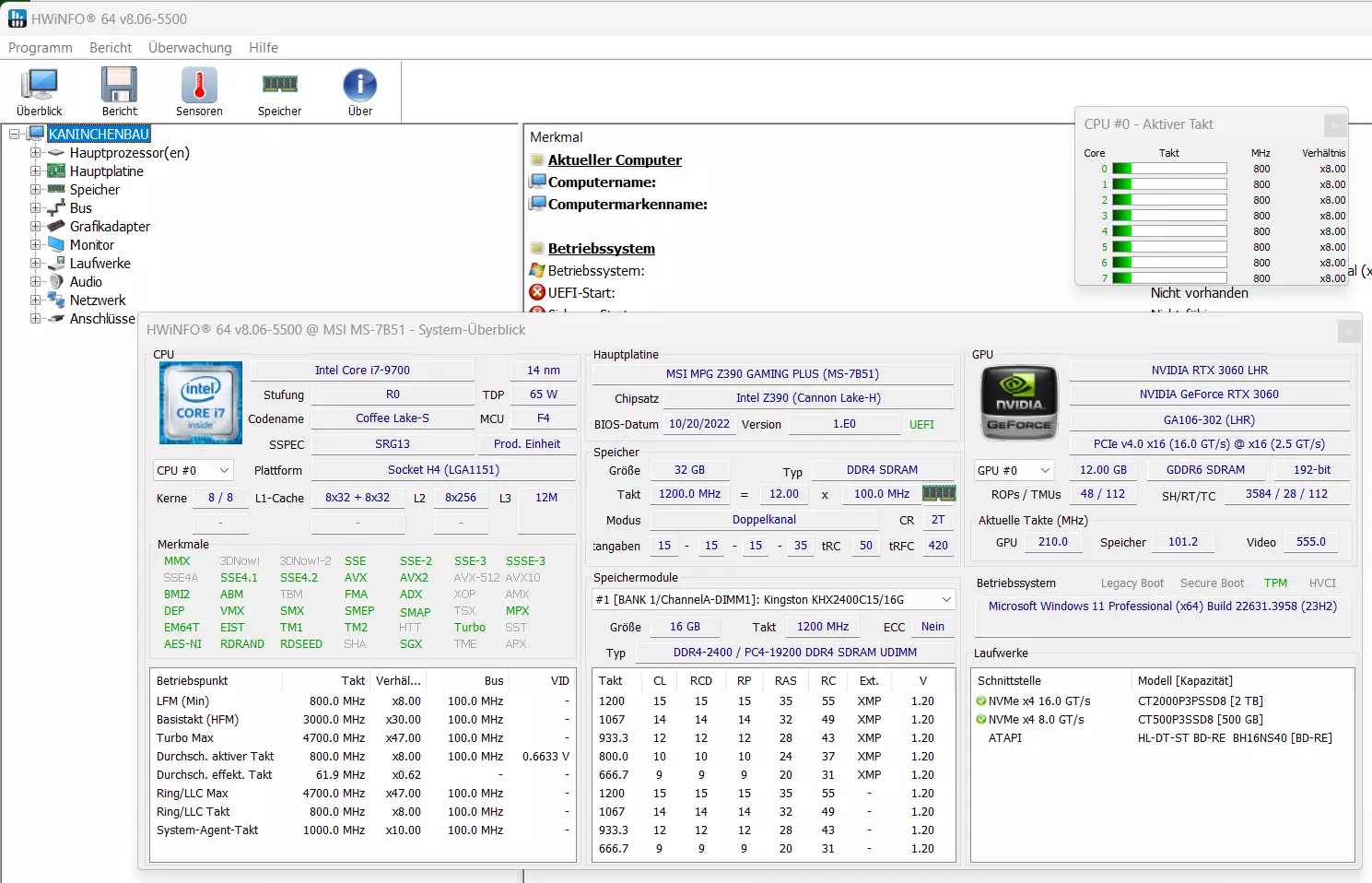Image resolution: width=1372 pixels, height=883 pixels.
Task: Click CT2000P3PSSD8 [2 TB] drive entry
Action: (1201, 701)
